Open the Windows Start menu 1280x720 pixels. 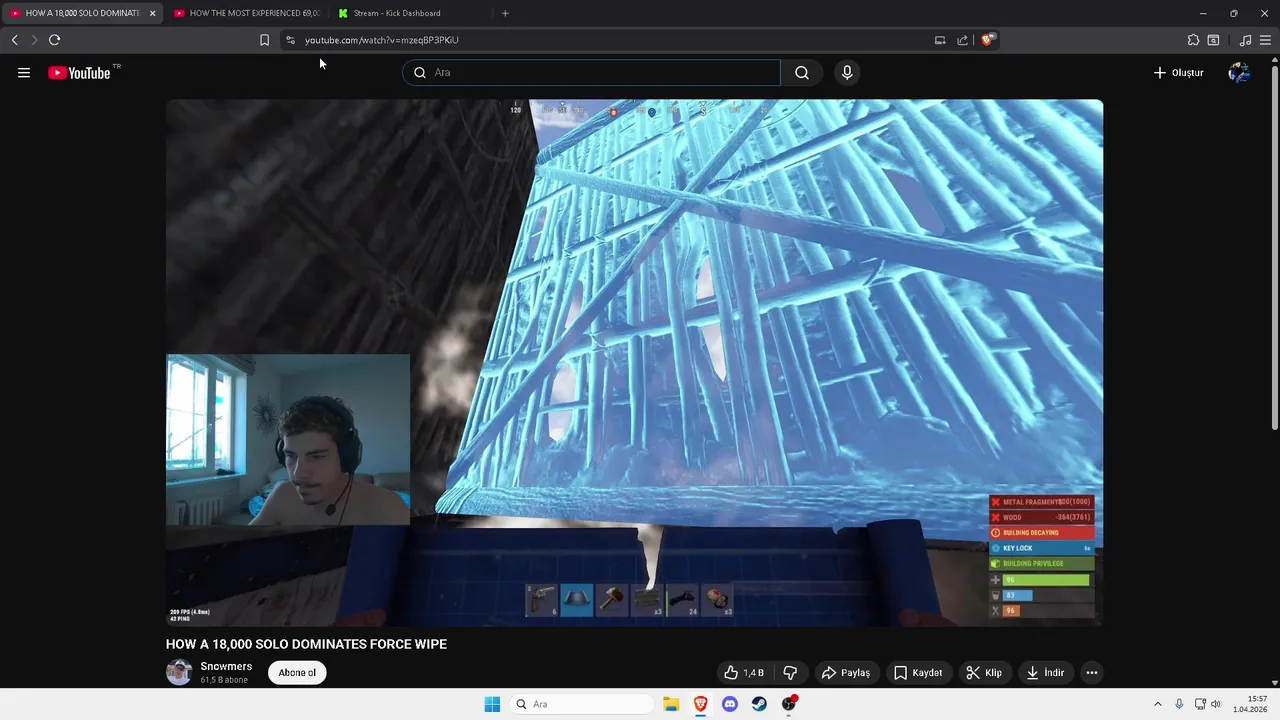coord(492,704)
